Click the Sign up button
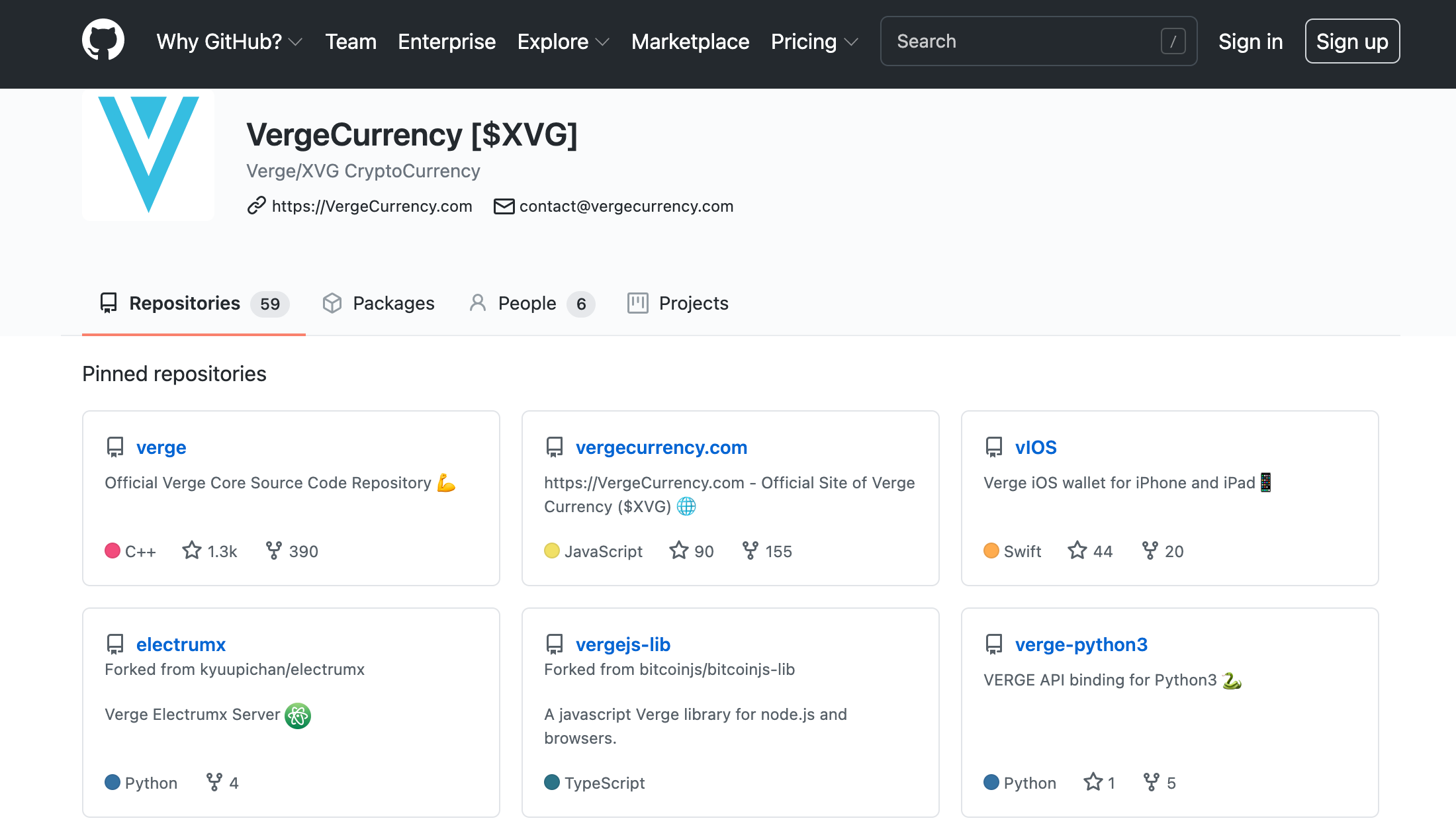Image resolution: width=1456 pixels, height=839 pixels. (x=1352, y=41)
